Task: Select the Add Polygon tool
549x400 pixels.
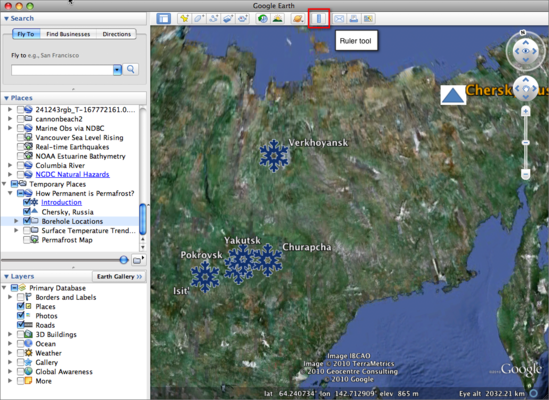Action: pyautogui.click(x=199, y=19)
